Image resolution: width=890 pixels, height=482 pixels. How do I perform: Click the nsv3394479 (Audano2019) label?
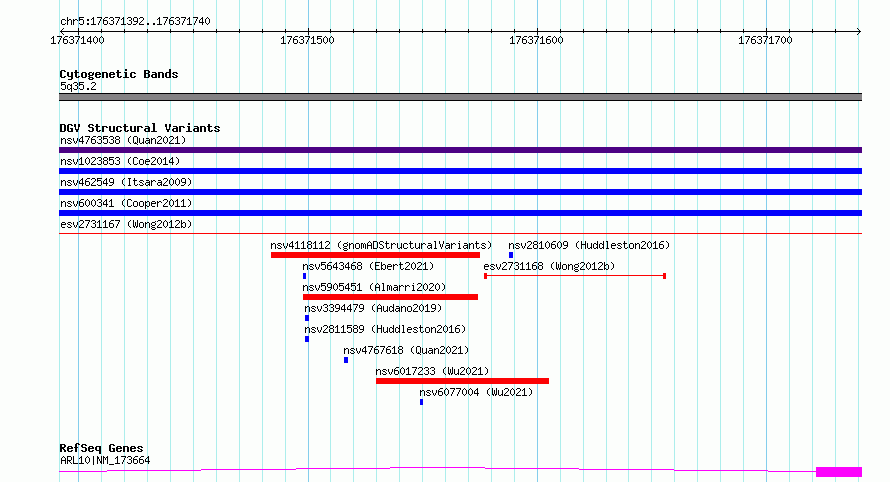pyautogui.click(x=373, y=308)
